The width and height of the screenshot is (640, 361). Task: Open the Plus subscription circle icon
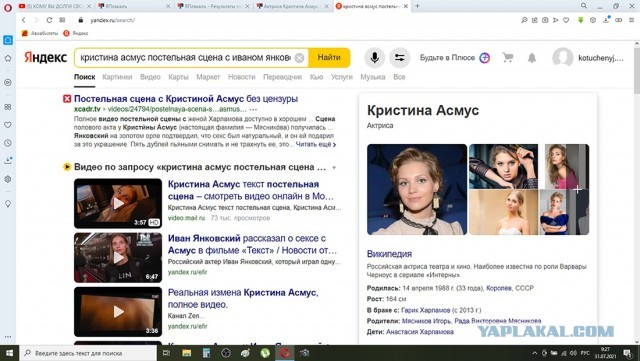pos(484,58)
